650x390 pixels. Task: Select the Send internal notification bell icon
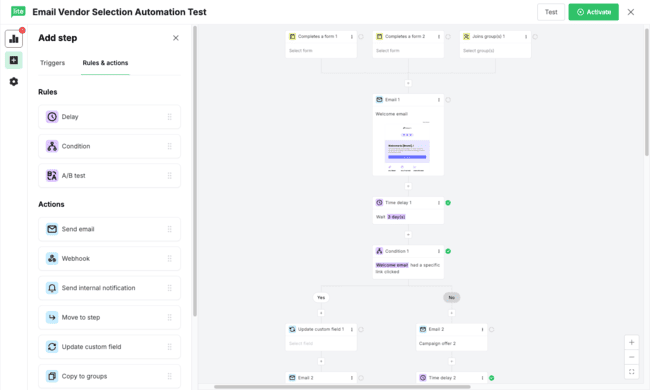point(52,288)
